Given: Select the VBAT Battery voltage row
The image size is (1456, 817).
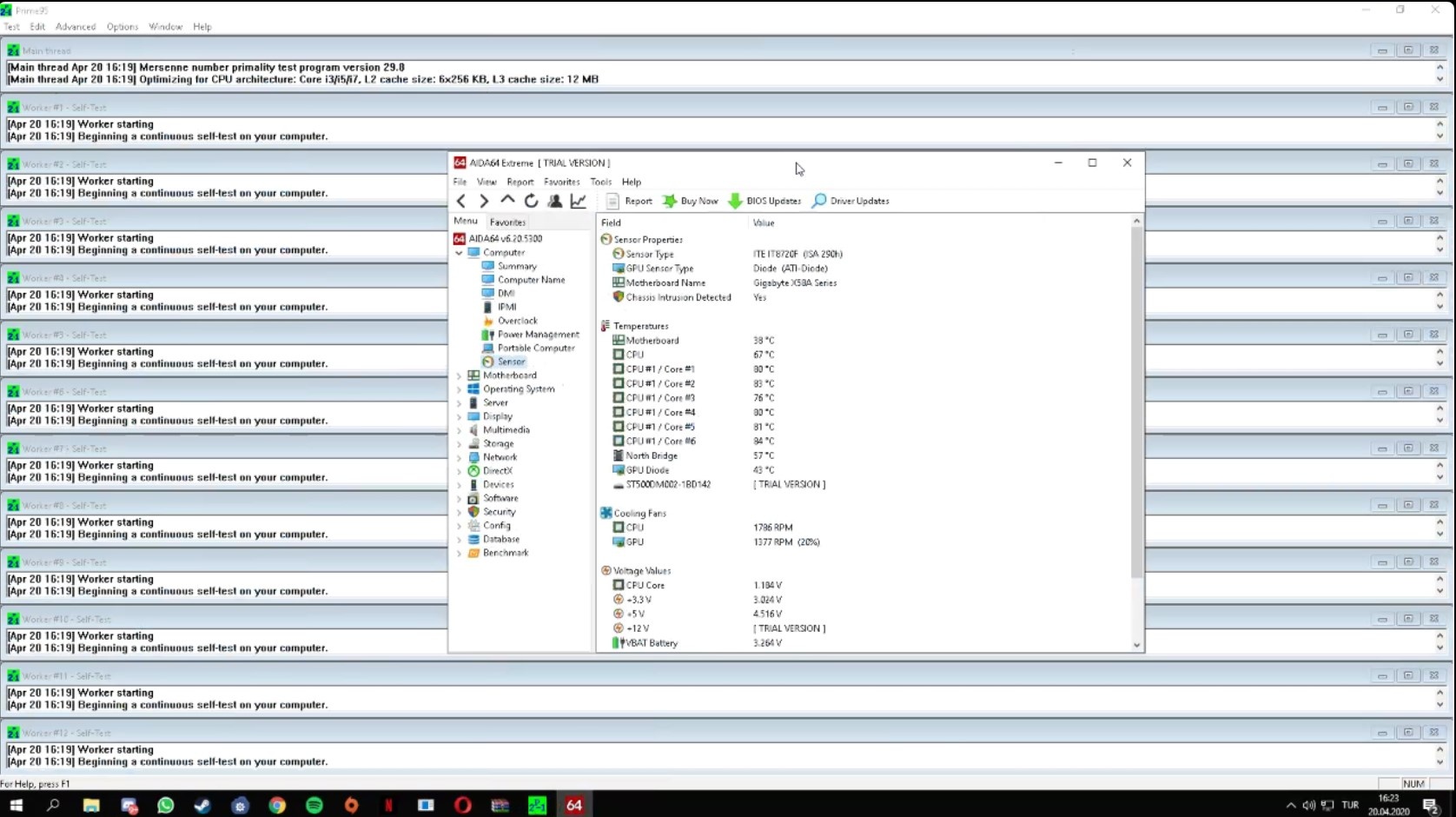Looking at the screenshot, I should (864, 643).
